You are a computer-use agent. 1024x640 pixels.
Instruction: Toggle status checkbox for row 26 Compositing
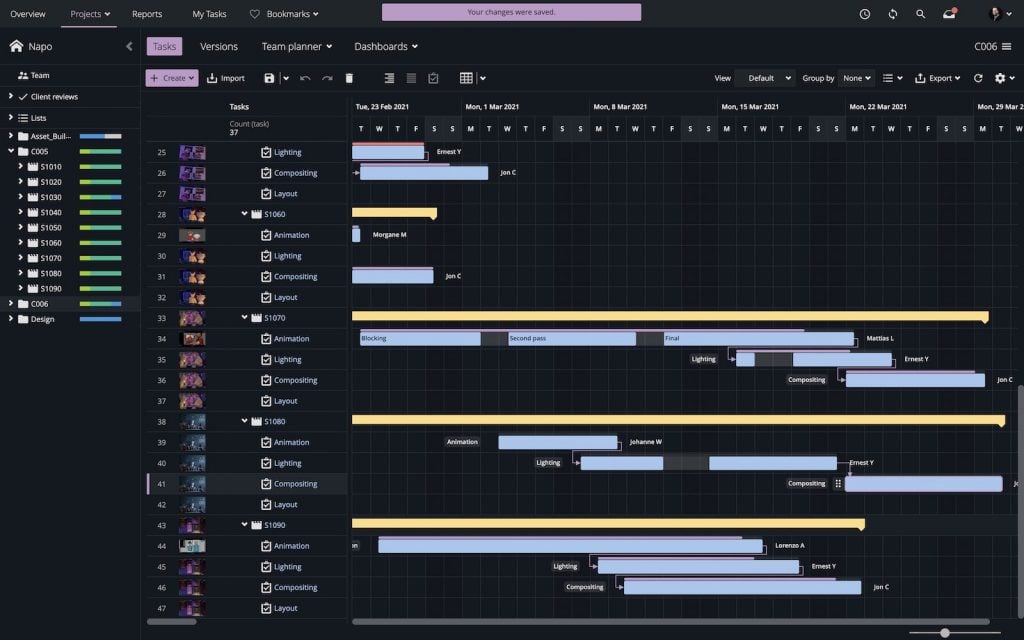click(266, 173)
